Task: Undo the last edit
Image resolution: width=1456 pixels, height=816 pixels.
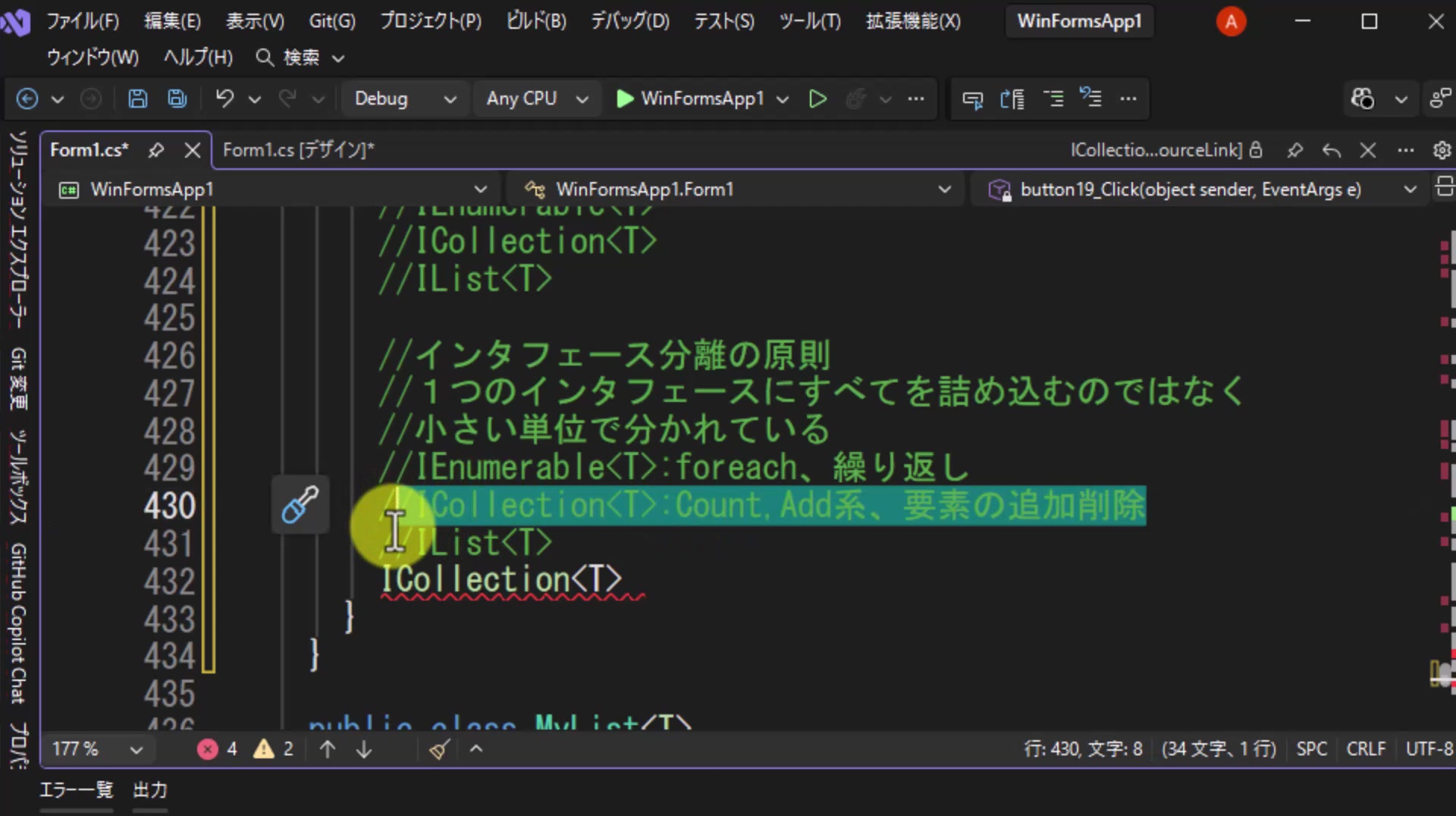Action: click(224, 99)
